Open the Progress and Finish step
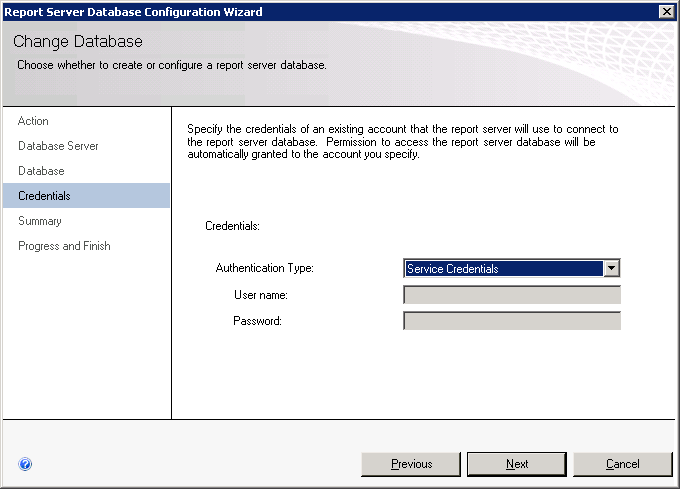The width and height of the screenshot is (680, 489). (64, 246)
